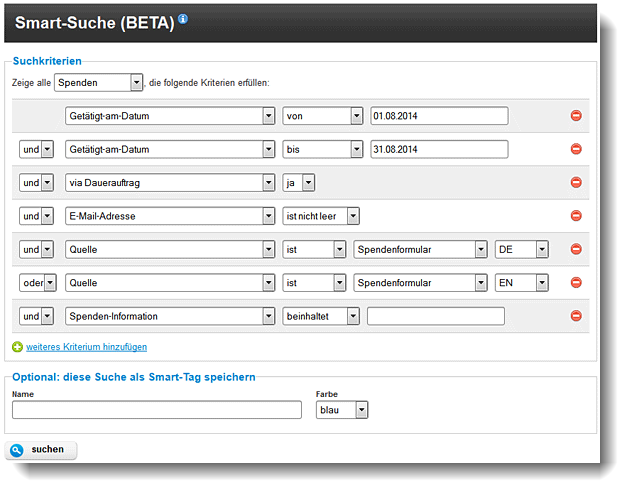Open the 'ja' value dropdown
Screen dimensions: 630x493
pyautogui.click(x=299, y=183)
